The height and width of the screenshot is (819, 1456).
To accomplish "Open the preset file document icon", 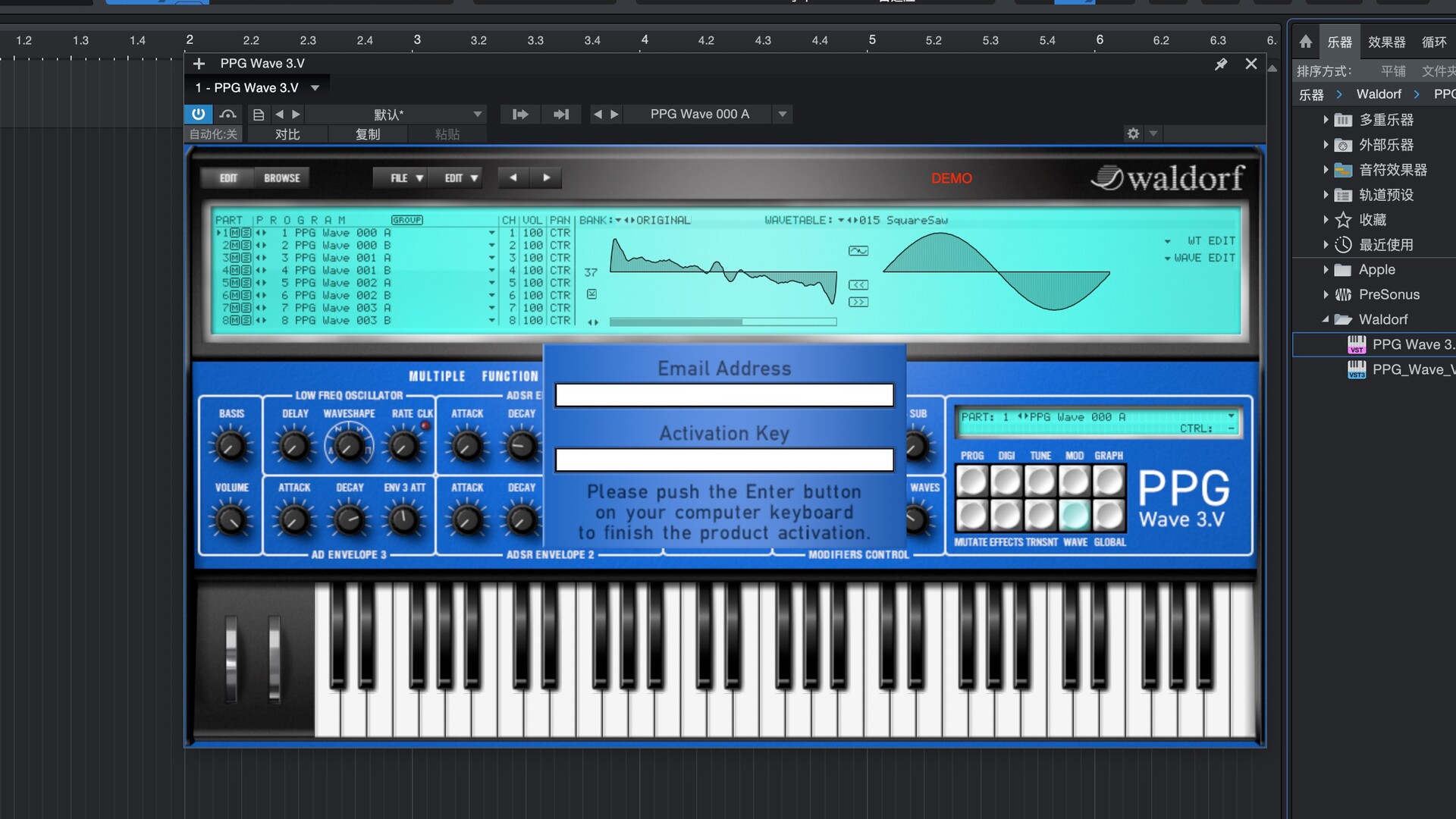I will (x=259, y=115).
